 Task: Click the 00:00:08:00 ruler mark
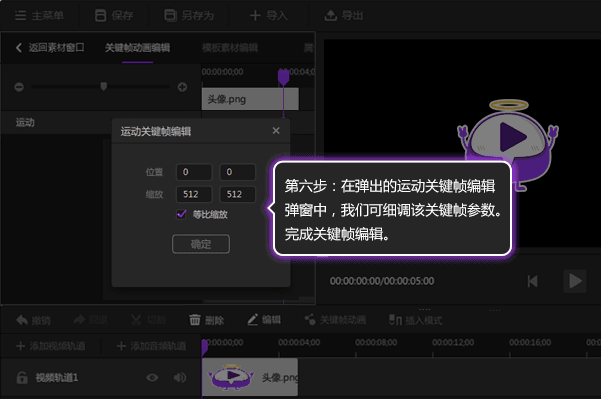click(376, 342)
